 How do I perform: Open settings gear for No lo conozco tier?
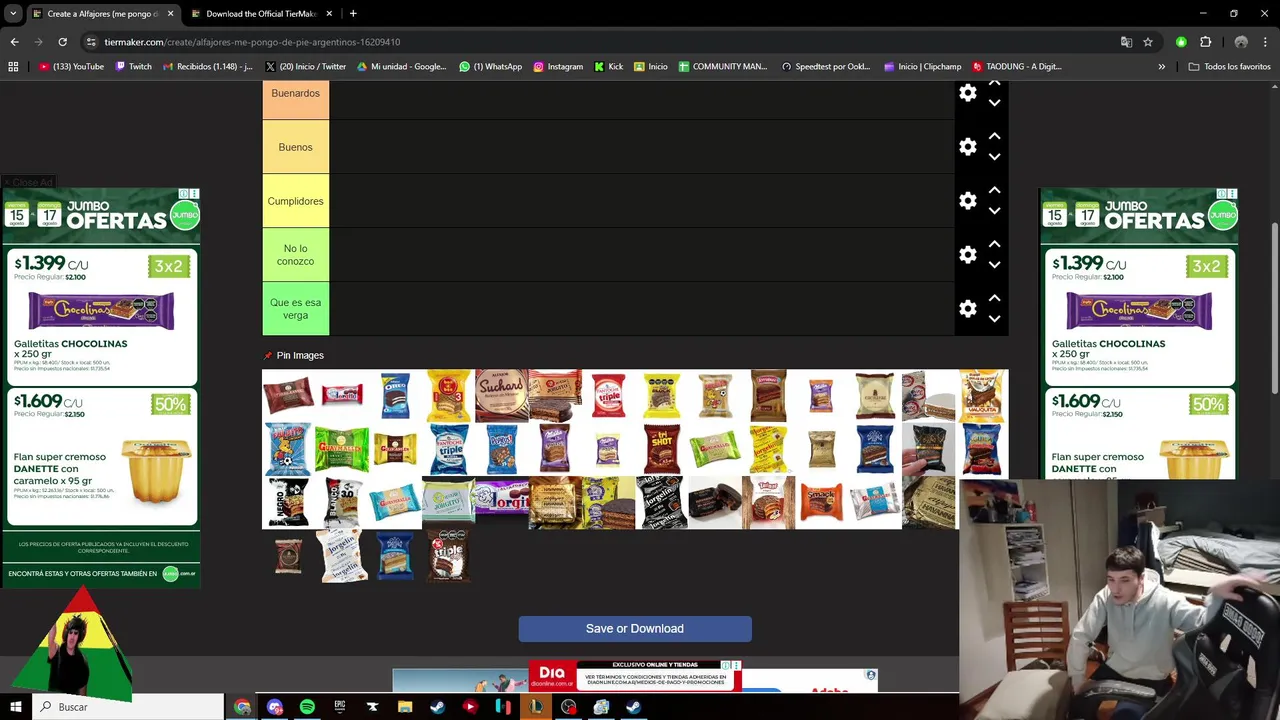(968, 255)
